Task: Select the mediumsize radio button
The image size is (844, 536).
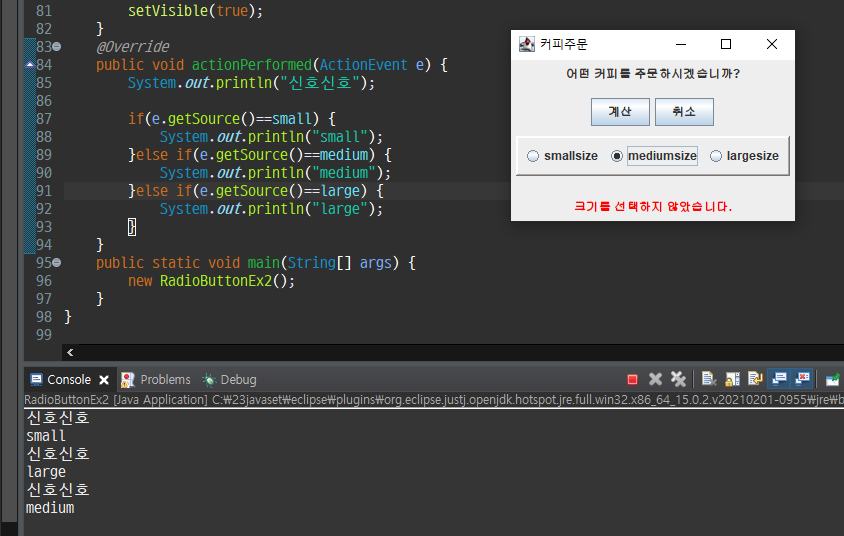Action: [x=617, y=156]
